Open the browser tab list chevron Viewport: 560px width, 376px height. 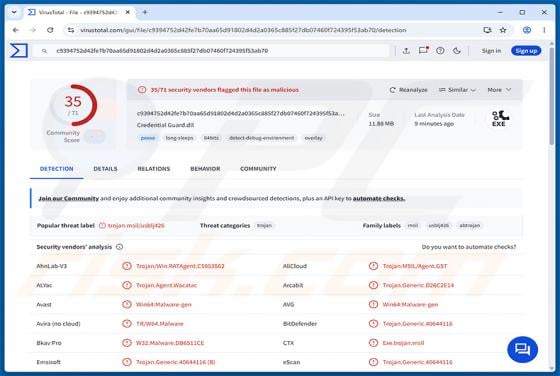pyautogui.click(x=14, y=12)
